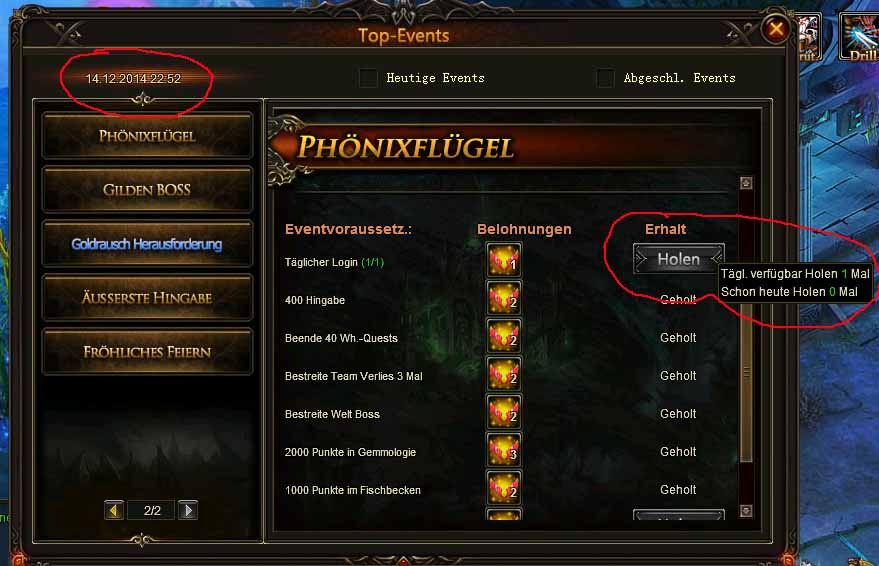
Task: Toggle the Abgeschl. Events checkbox
Action: pos(605,78)
